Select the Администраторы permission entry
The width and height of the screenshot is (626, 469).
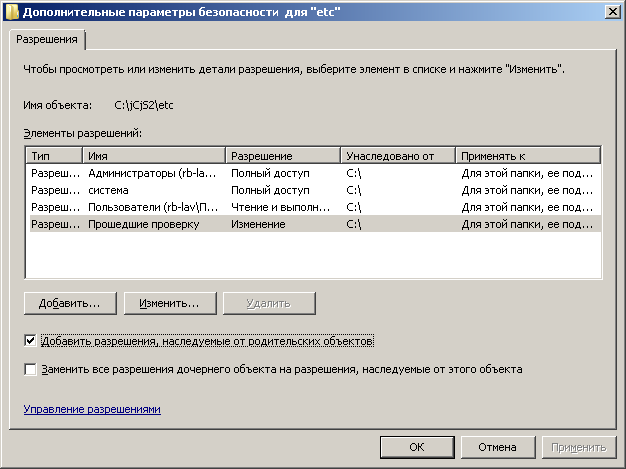pos(150,173)
